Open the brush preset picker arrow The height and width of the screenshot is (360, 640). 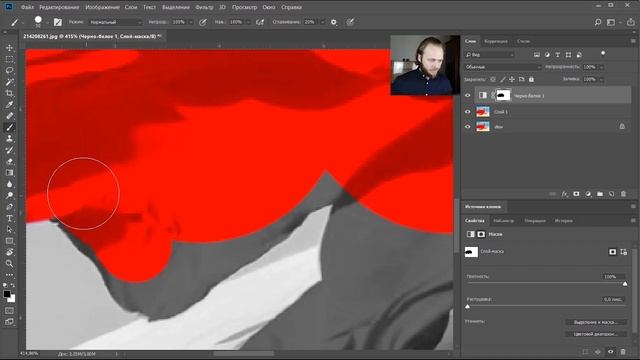(47, 22)
